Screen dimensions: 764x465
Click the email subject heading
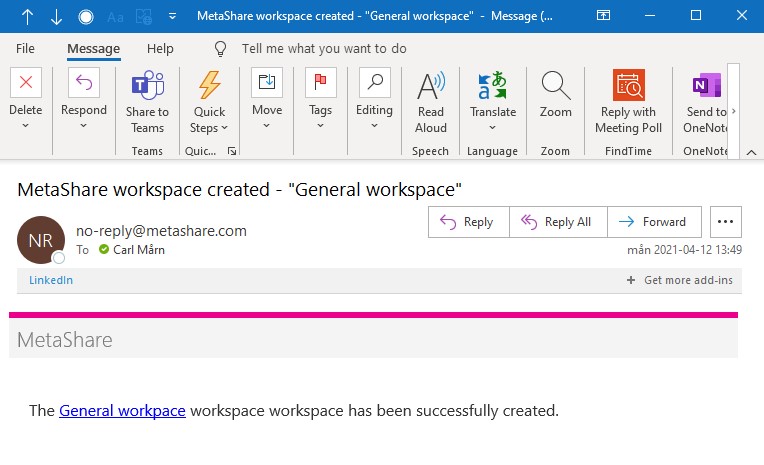[x=239, y=190]
